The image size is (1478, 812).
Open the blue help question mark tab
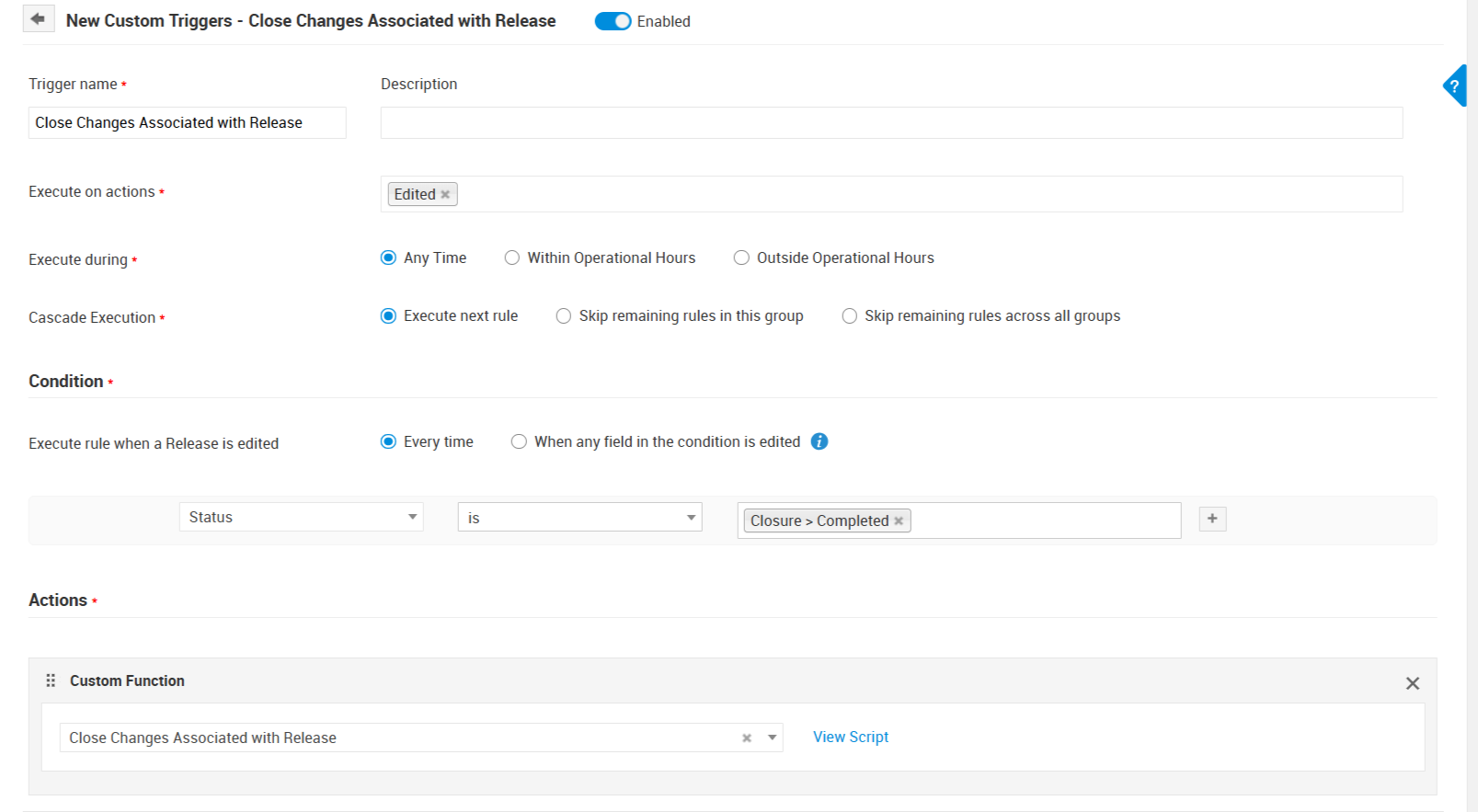click(1454, 86)
